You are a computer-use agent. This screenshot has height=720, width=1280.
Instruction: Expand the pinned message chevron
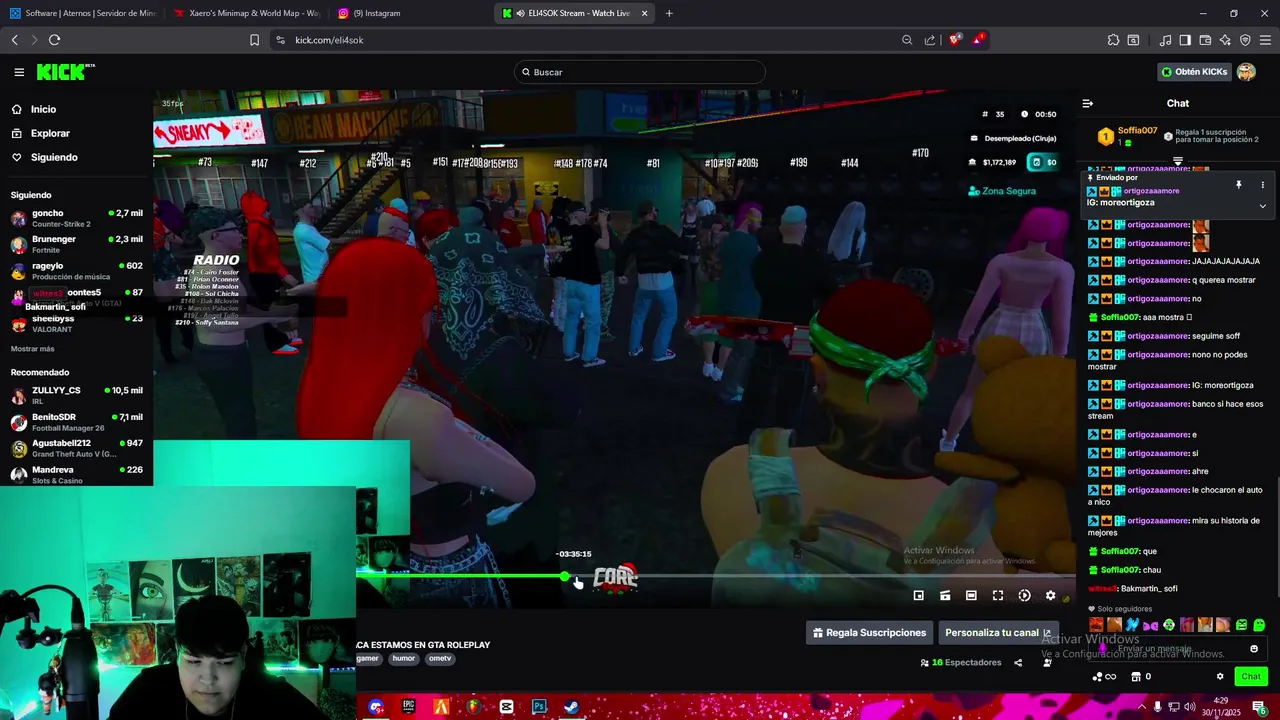pyautogui.click(x=1262, y=206)
